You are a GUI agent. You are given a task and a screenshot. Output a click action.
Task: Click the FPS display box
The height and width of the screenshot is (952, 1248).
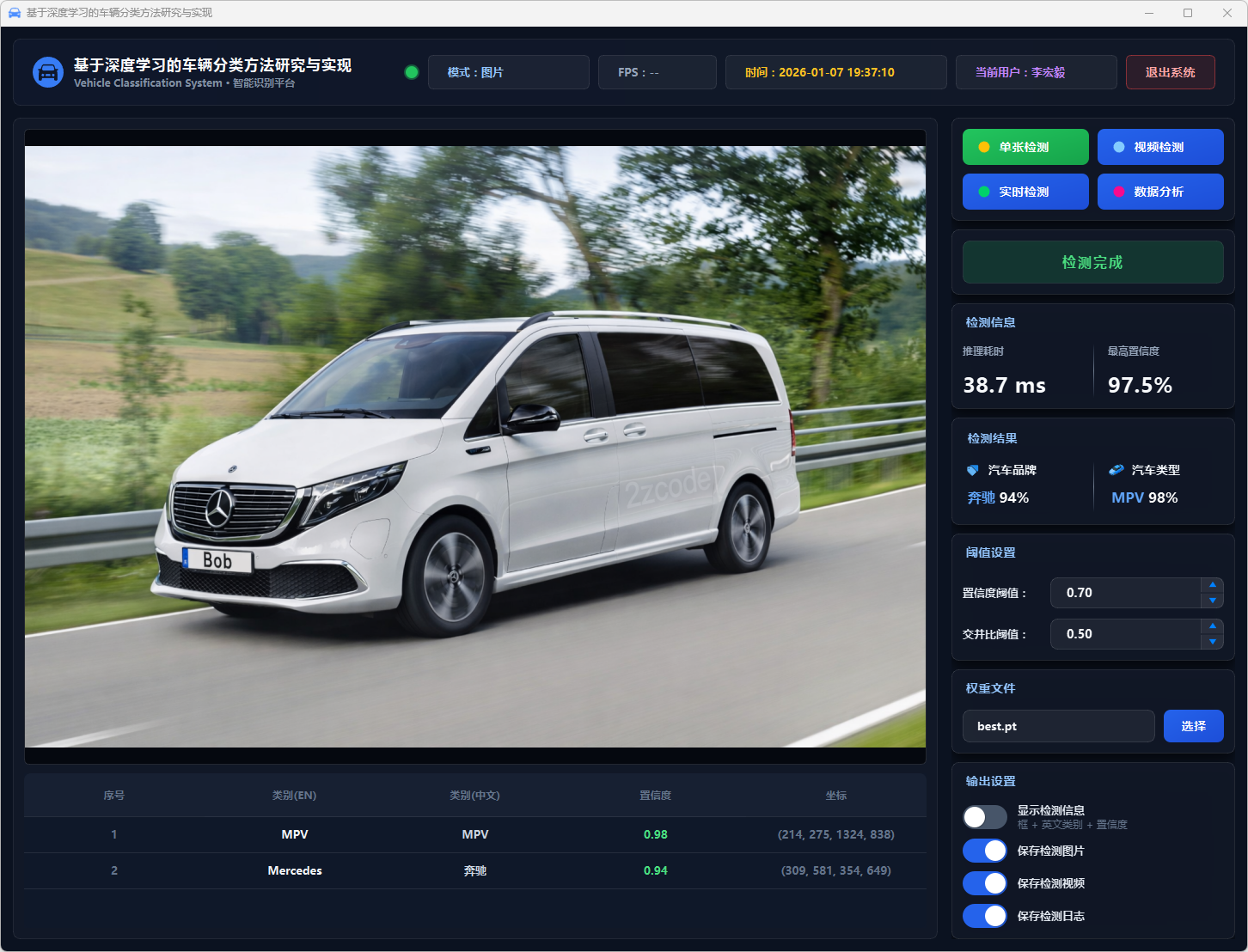coord(658,72)
